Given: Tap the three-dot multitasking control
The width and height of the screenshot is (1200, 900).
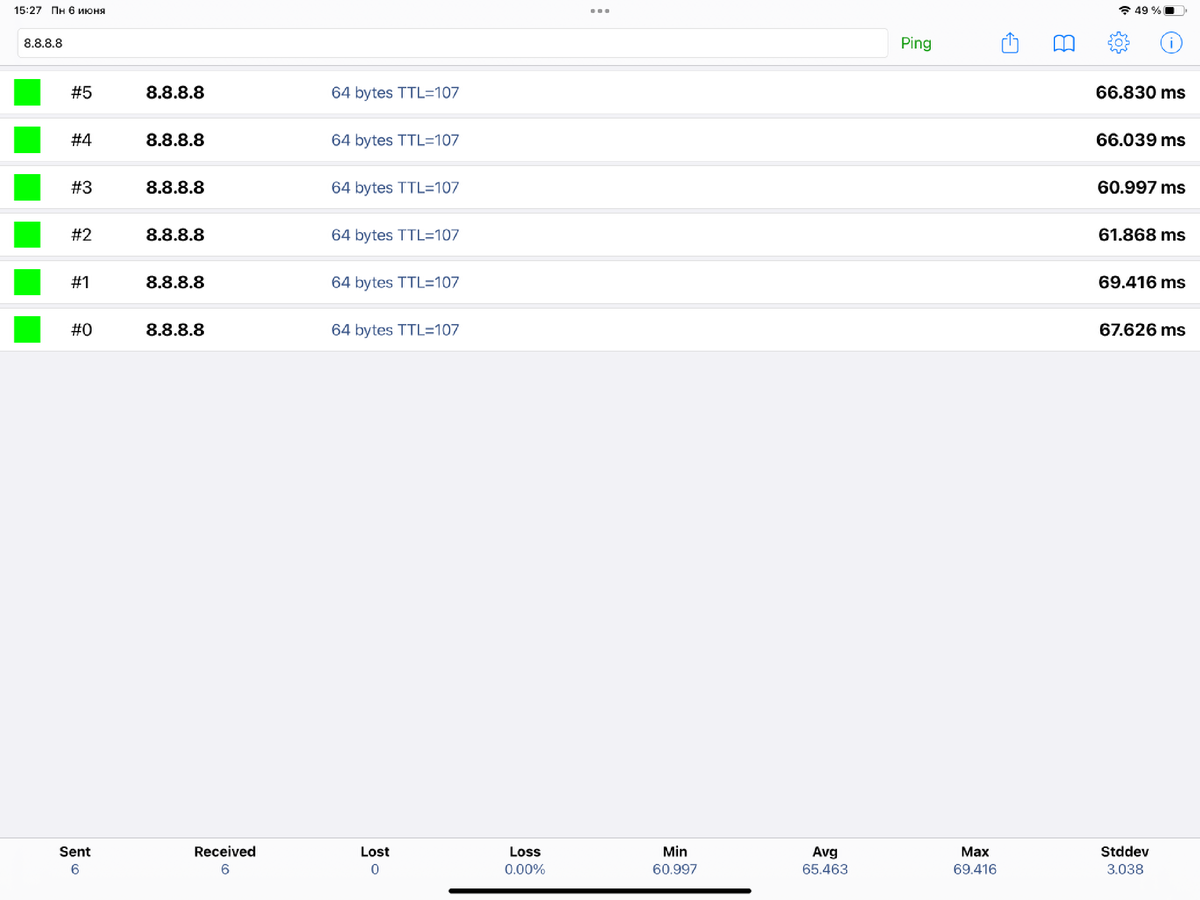Looking at the screenshot, I should tap(600, 10).
